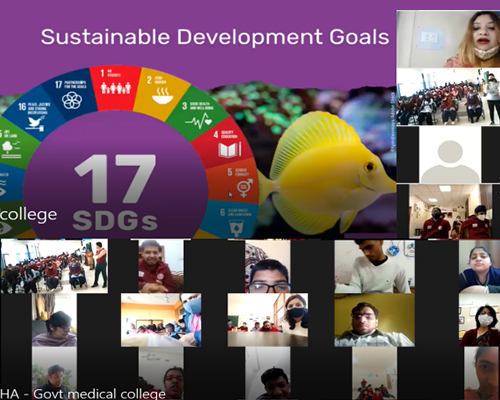Click the SDG 16 Peace dove icon
This screenshot has height=400, width=500.
(x=35, y=123)
